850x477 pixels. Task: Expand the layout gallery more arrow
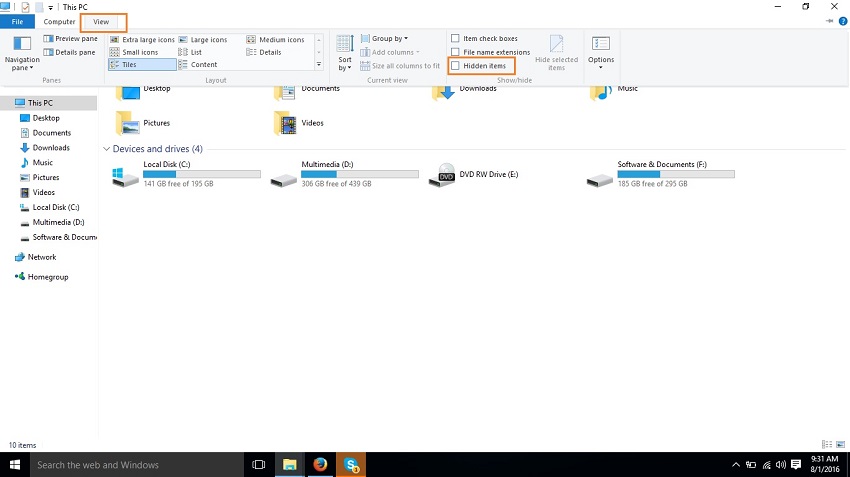(x=319, y=64)
